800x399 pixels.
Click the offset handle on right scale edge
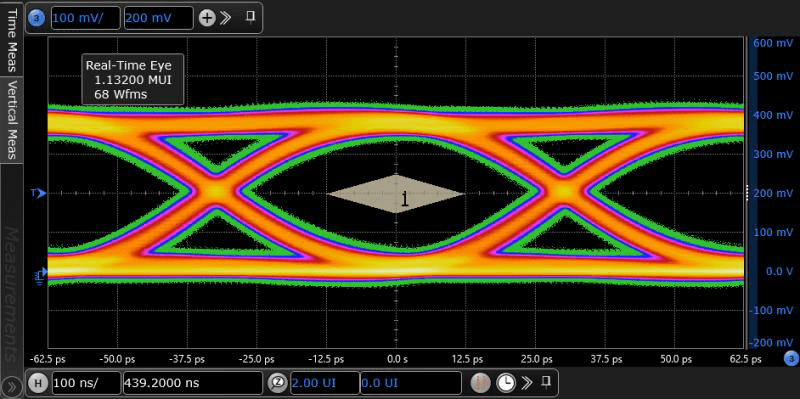coord(747,193)
